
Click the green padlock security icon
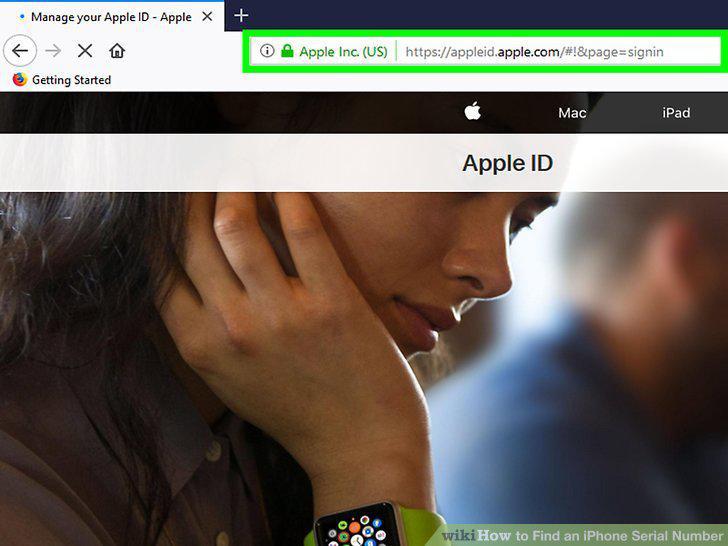(x=287, y=51)
